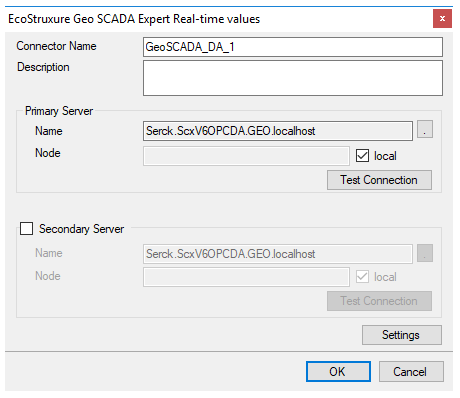Click the Secondary Server Node field
Screen dimensions: 460x398
coord(246,277)
